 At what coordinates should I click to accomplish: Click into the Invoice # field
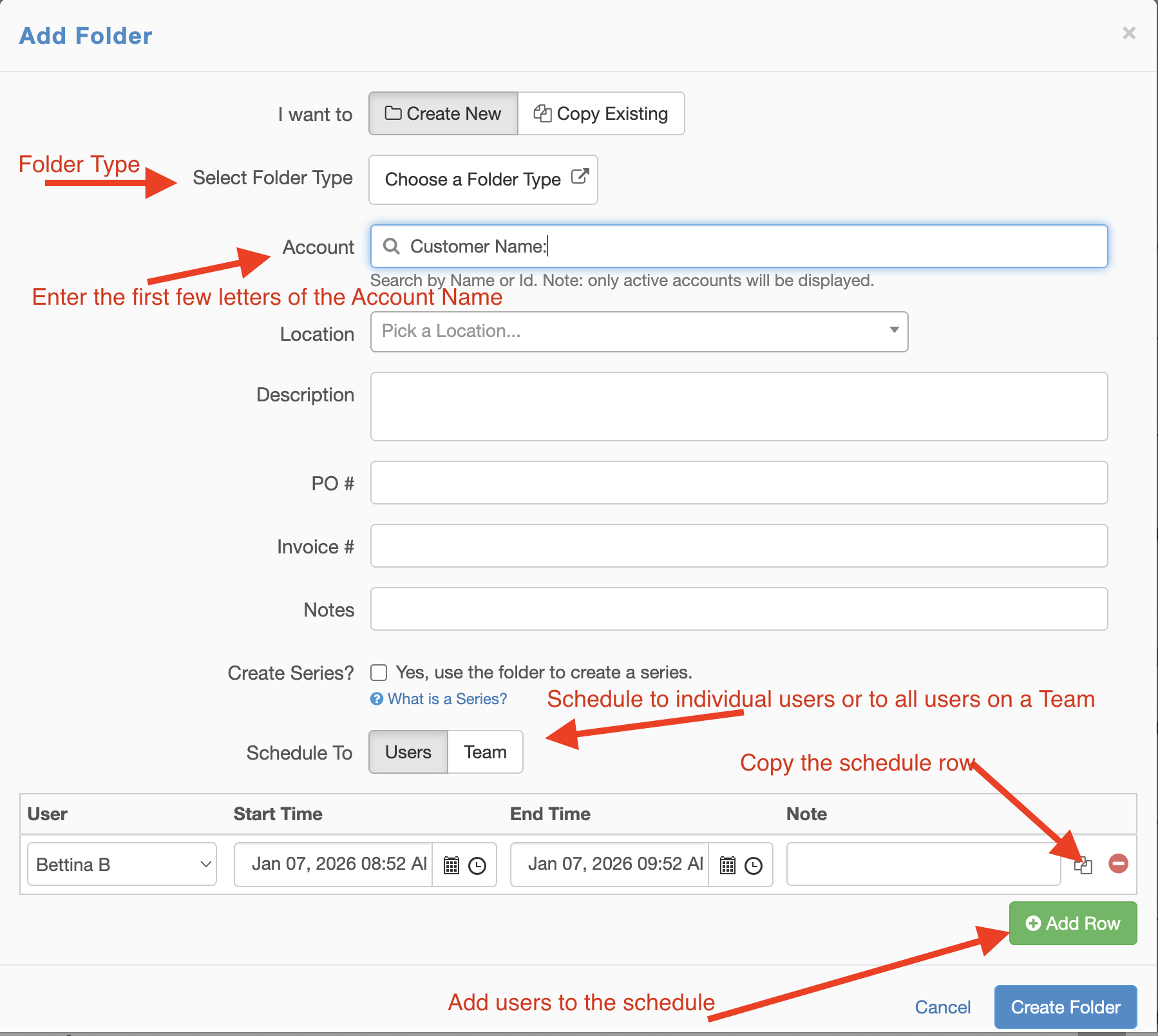coord(739,546)
